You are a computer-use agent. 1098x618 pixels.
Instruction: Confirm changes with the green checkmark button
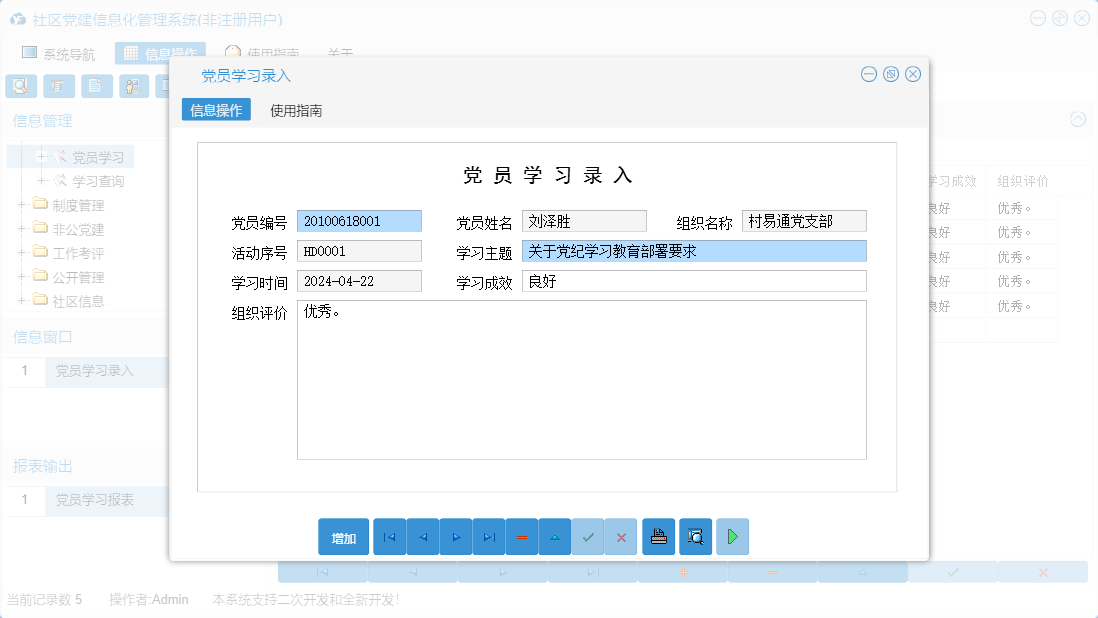click(x=588, y=537)
